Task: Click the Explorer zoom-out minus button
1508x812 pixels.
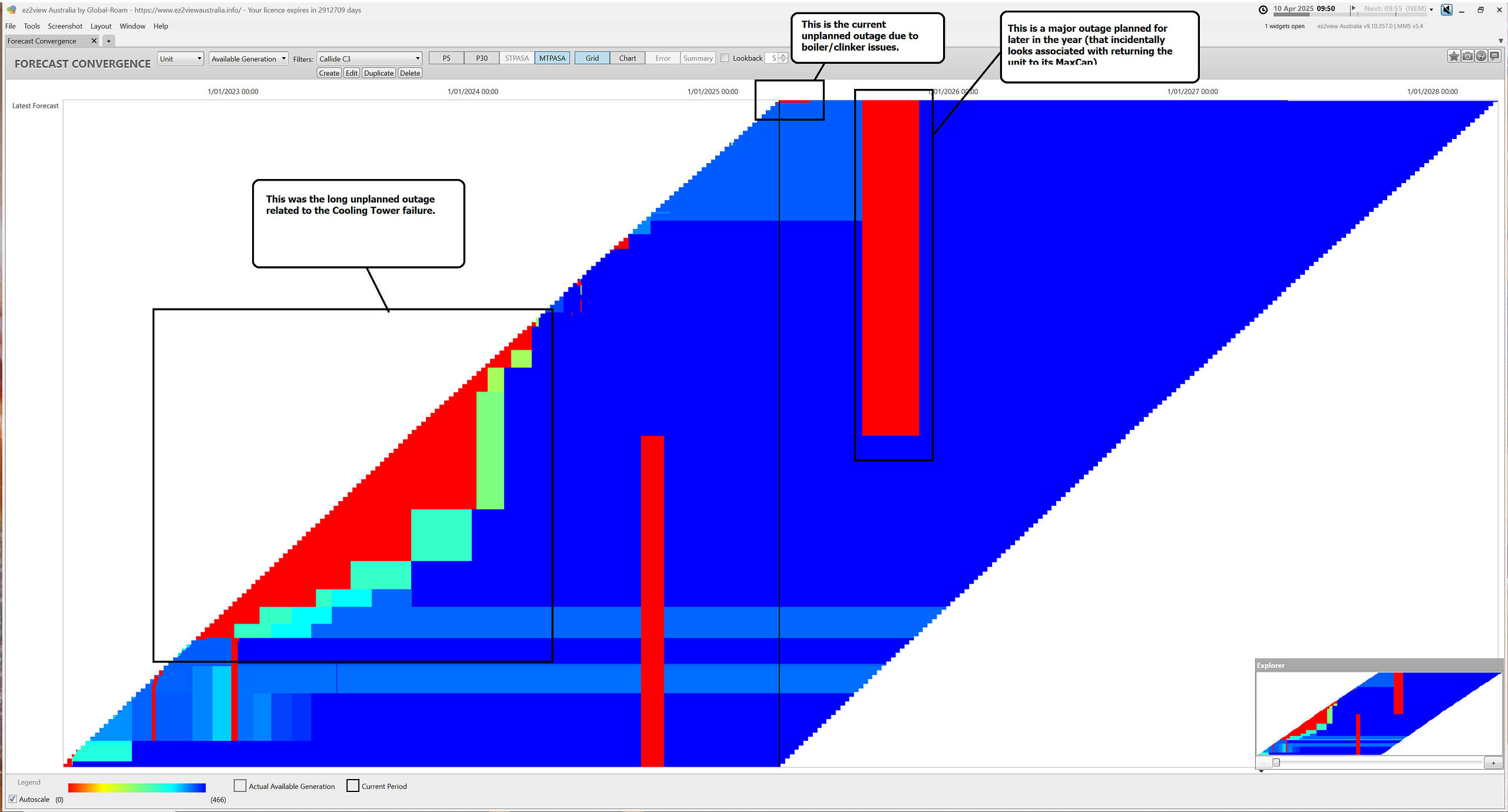Action: coord(1264,763)
